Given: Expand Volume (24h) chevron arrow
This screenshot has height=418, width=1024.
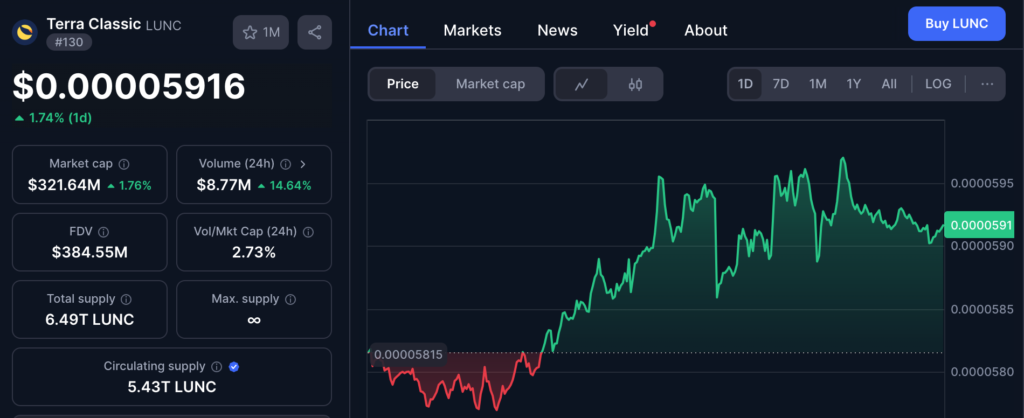Looking at the screenshot, I should click(x=303, y=164).
